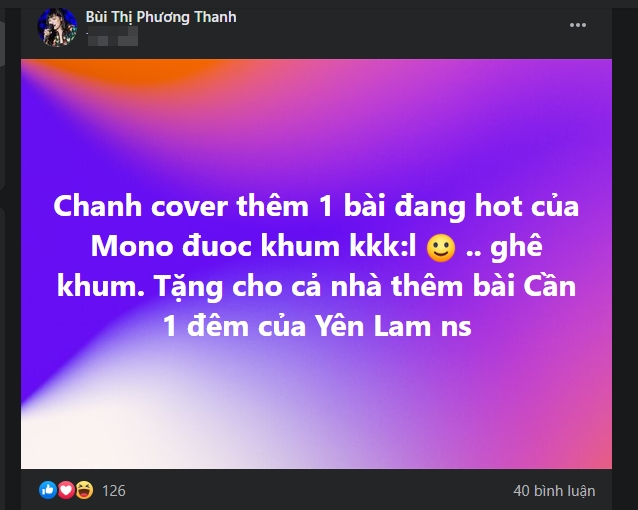Image resolution: width=638 pixels, height=510 pixels.
Task: Open the three-dot post options menu
Action: pyautogui.click(x=578, y=25)
